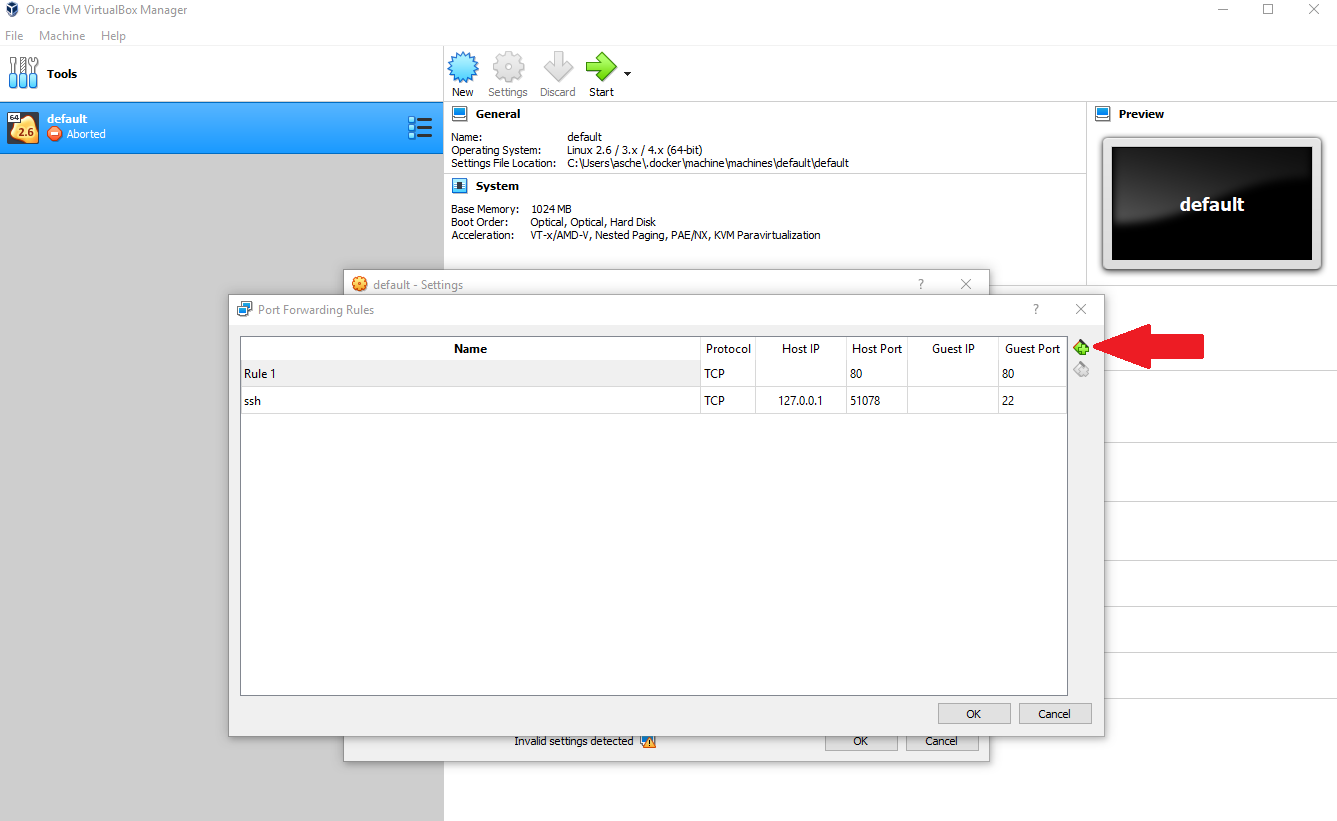Image resolution: width=1337 pixels, height=821 pixels.
Task: Click the Base Memory value 1024 MB
Action: click(551, 209)
